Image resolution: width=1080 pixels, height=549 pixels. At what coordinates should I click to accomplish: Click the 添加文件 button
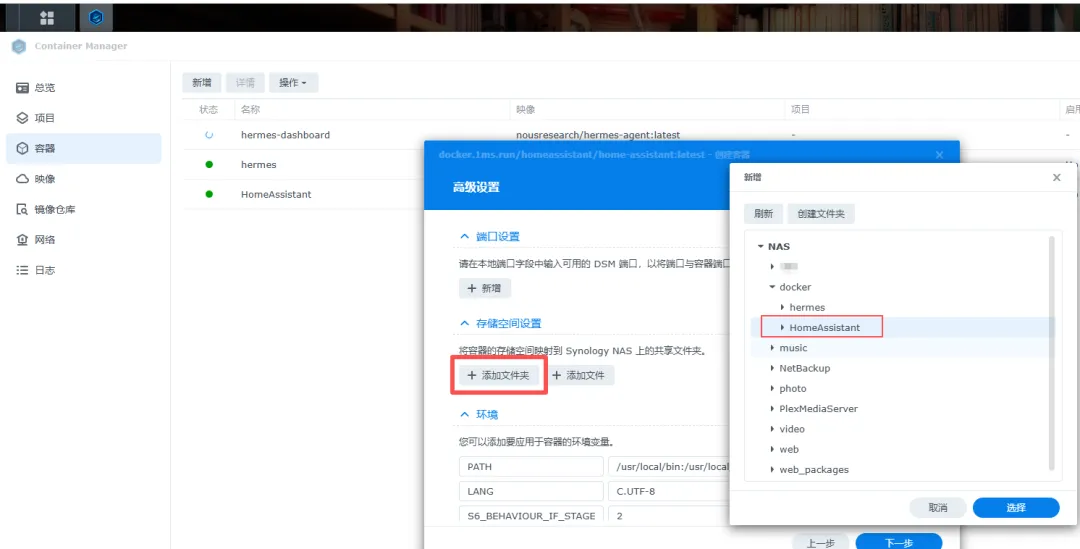tap(579, 375)
